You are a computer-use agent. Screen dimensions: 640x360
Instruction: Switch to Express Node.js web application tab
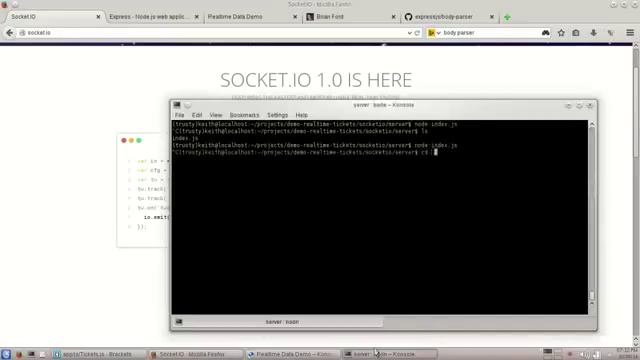click(x=153, y=17)
